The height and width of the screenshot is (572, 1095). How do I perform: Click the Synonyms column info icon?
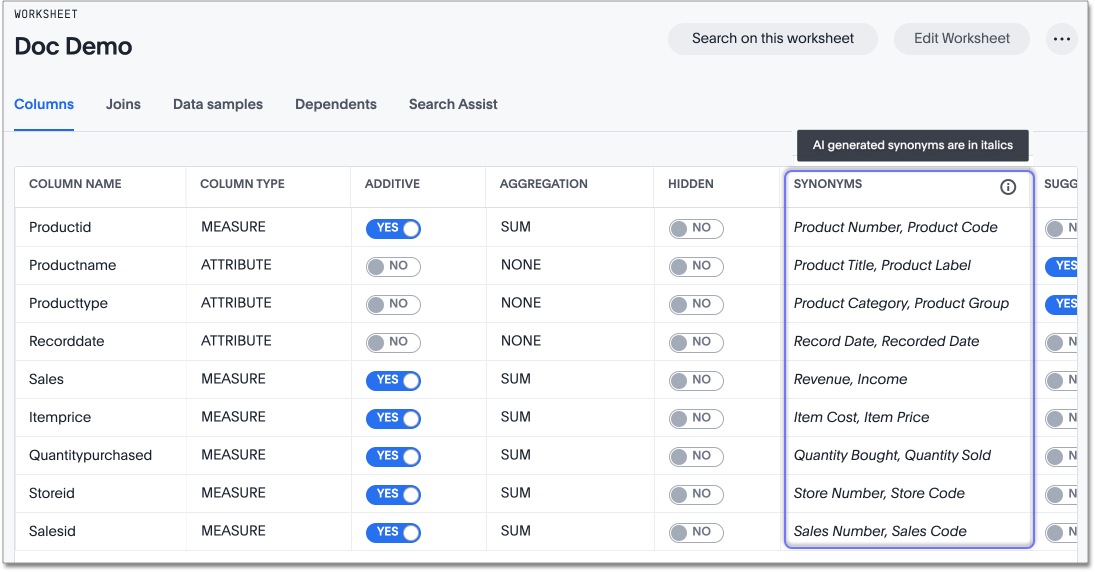1008,187
